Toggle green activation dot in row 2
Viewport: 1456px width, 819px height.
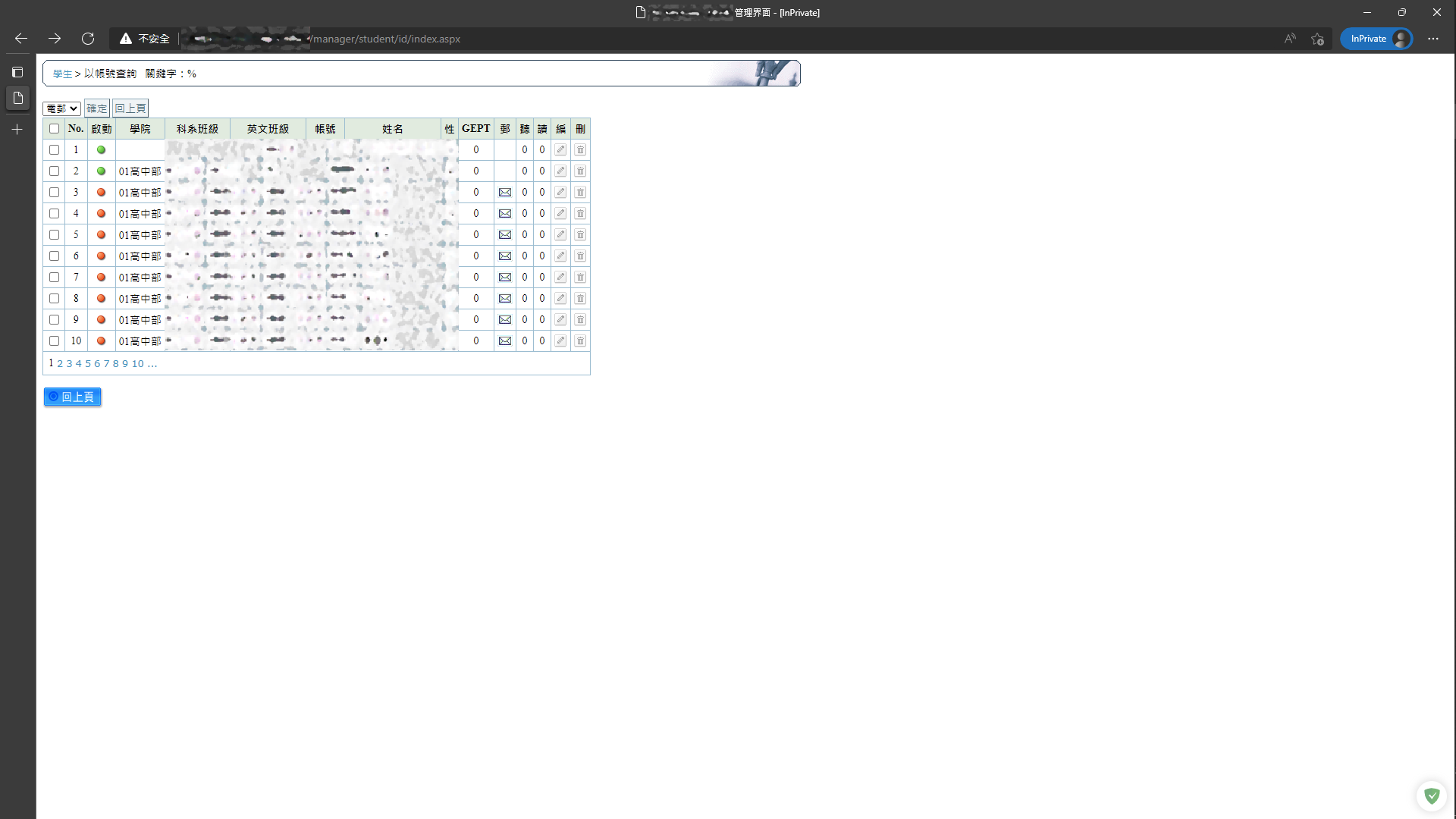tap(101, 171)
